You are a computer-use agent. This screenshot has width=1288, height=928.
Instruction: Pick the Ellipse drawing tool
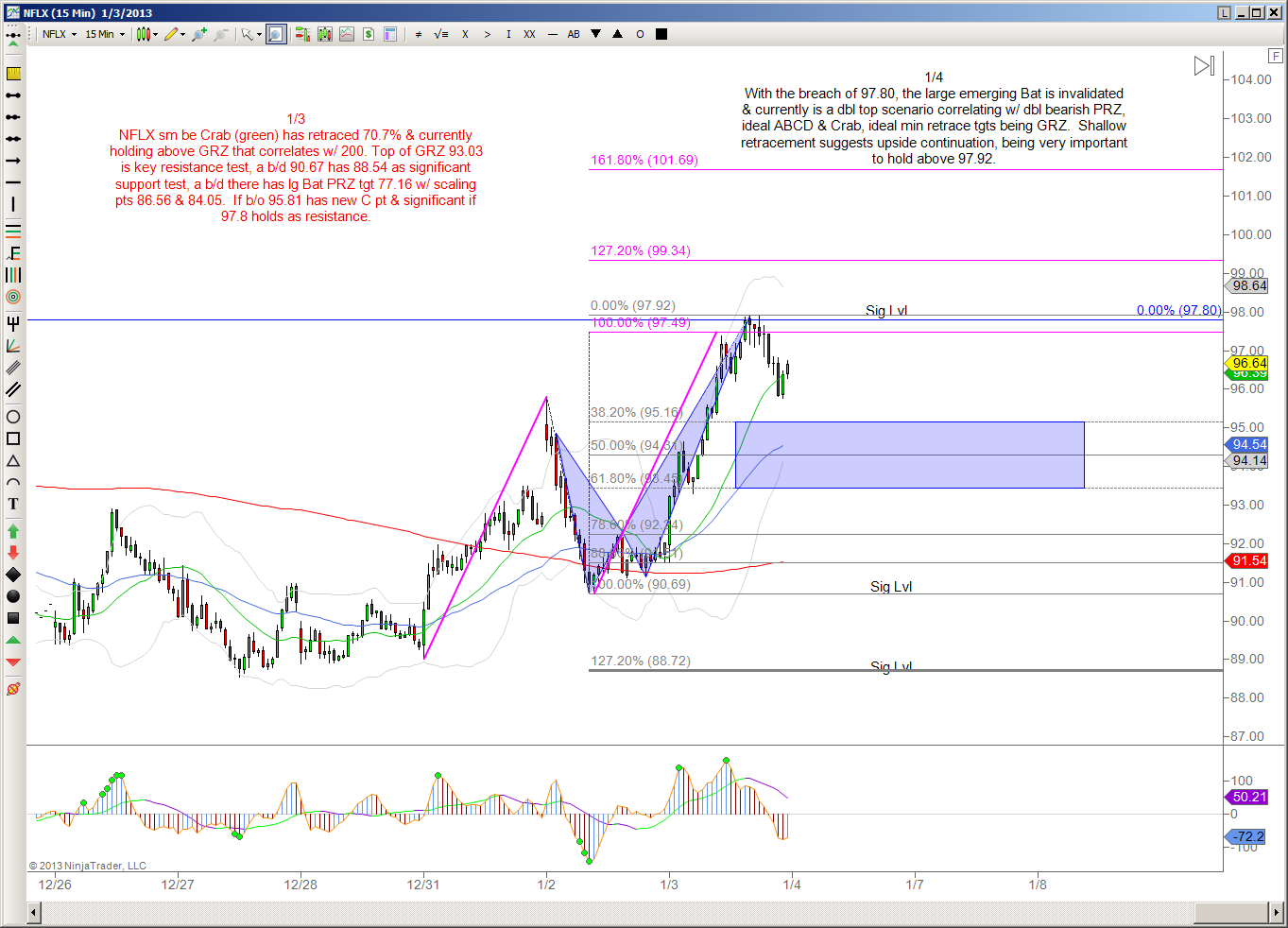pyautogui.click(x=13, y=417)
